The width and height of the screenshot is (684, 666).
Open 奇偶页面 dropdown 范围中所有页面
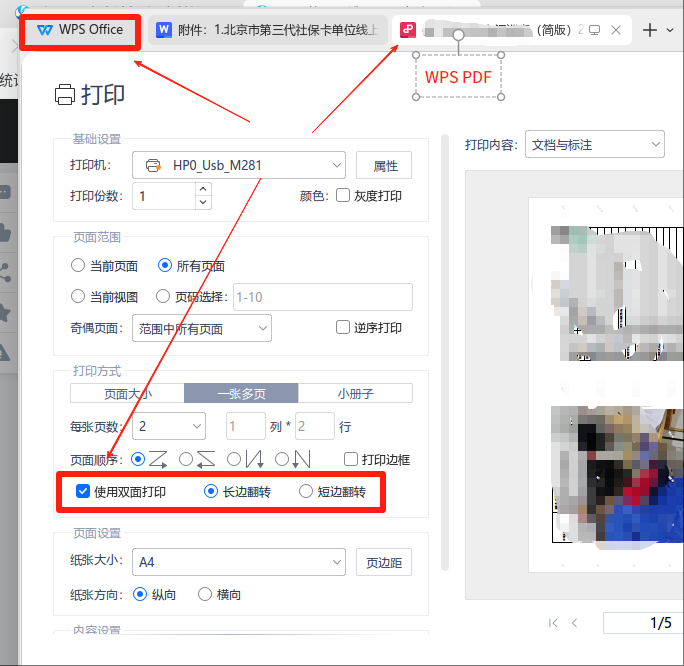click(202, 328)
